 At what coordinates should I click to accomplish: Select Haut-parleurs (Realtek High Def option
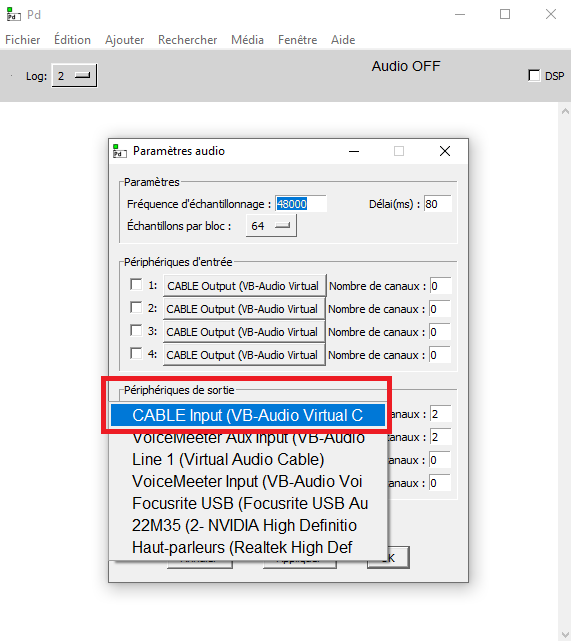[x=248, y=548]
